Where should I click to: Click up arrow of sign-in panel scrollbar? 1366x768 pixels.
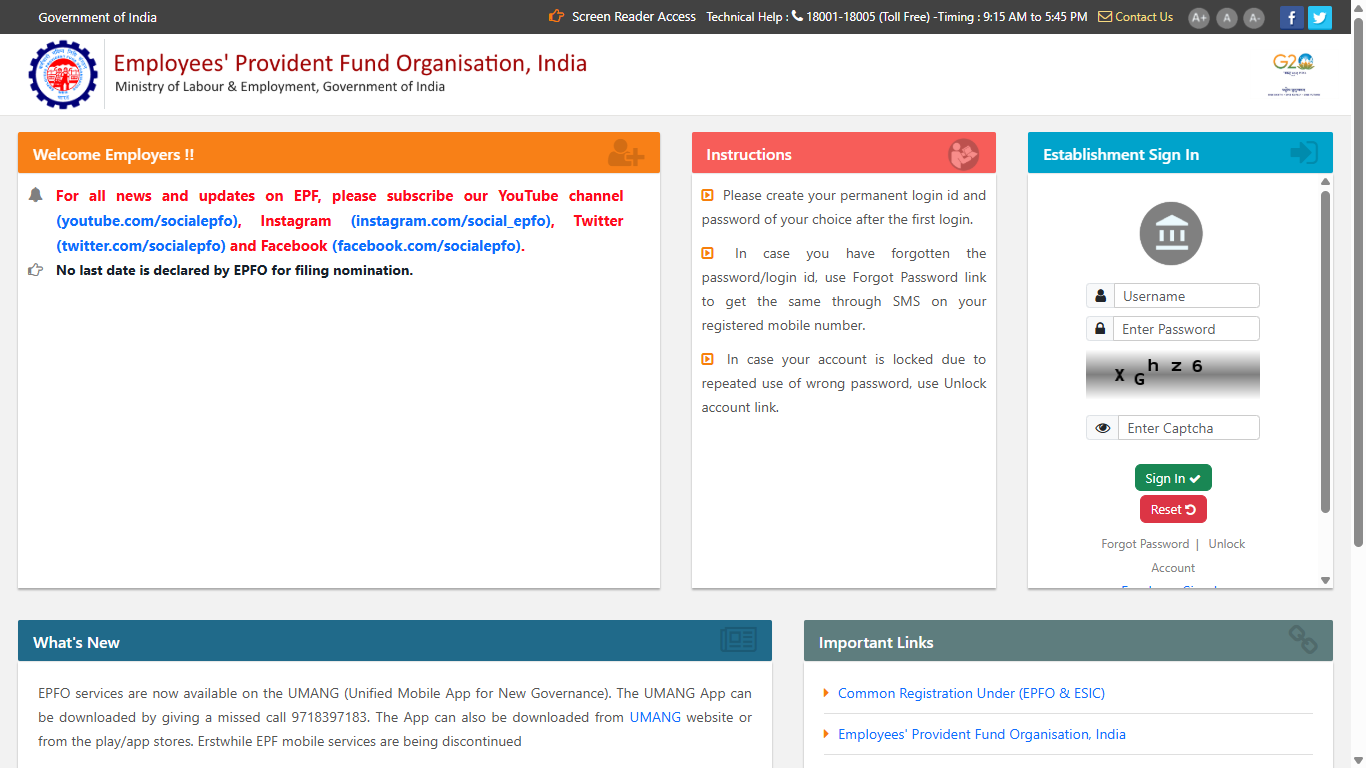click(1326, 181)
